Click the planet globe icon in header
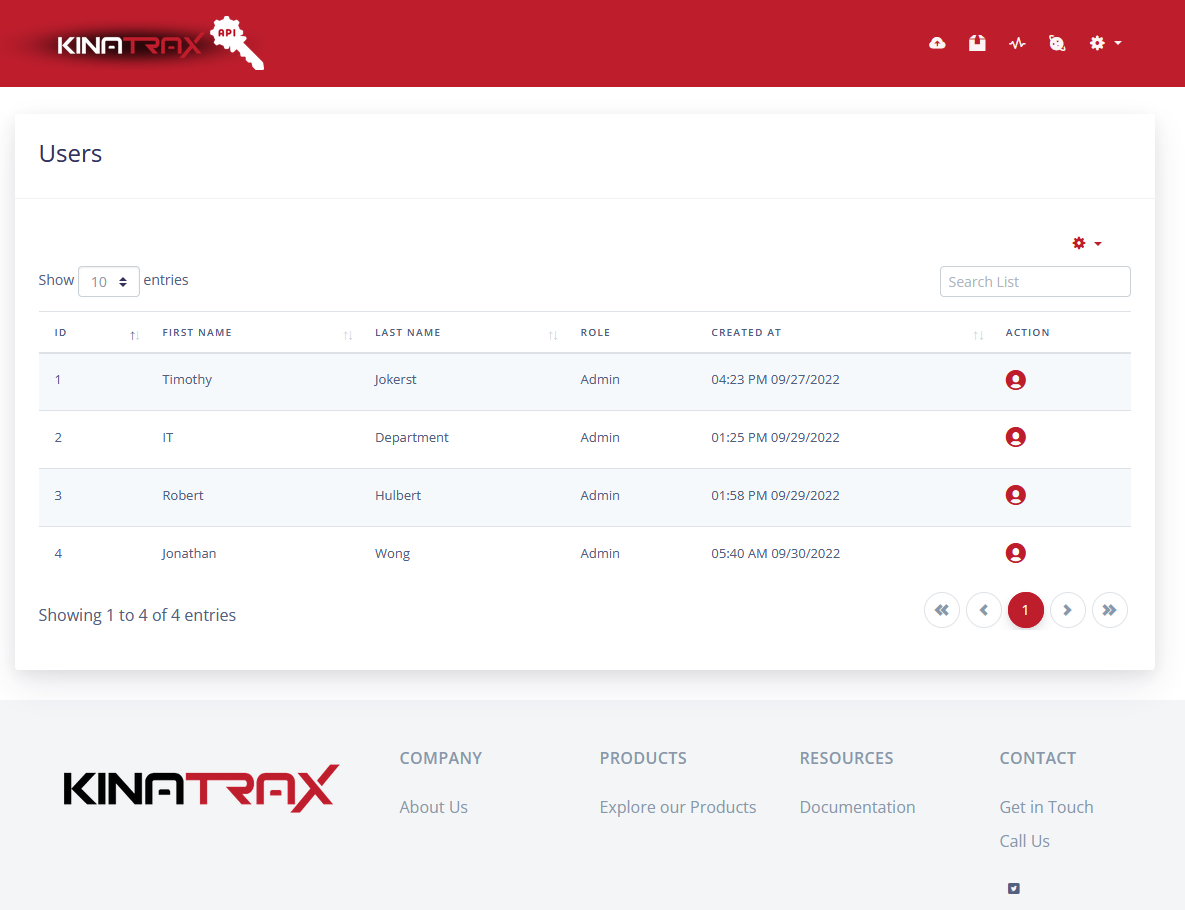1185x910 pixels. coord(1057,43)
